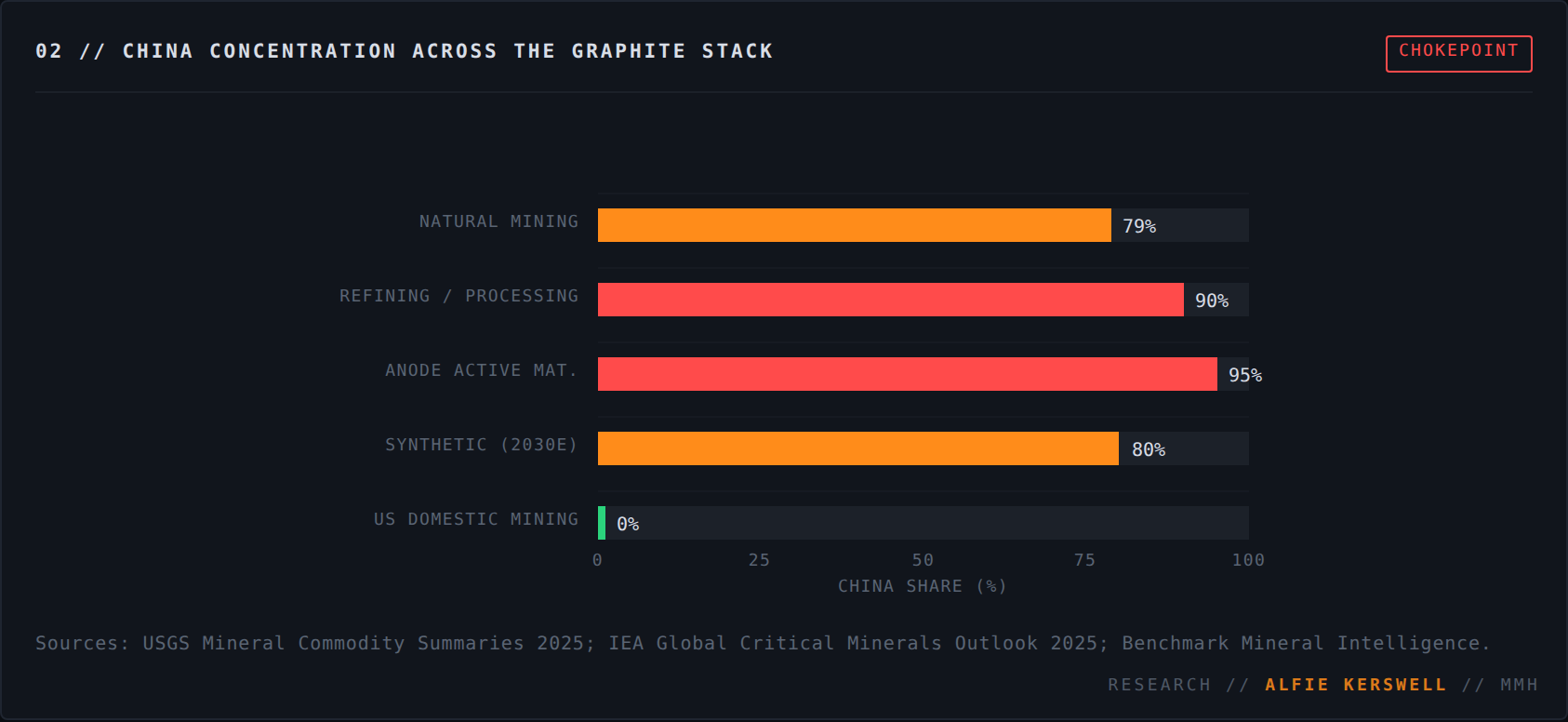Viewport: 1568px width, 722px height.
Task: Click the 79% value label
Action: point(1139,226)
